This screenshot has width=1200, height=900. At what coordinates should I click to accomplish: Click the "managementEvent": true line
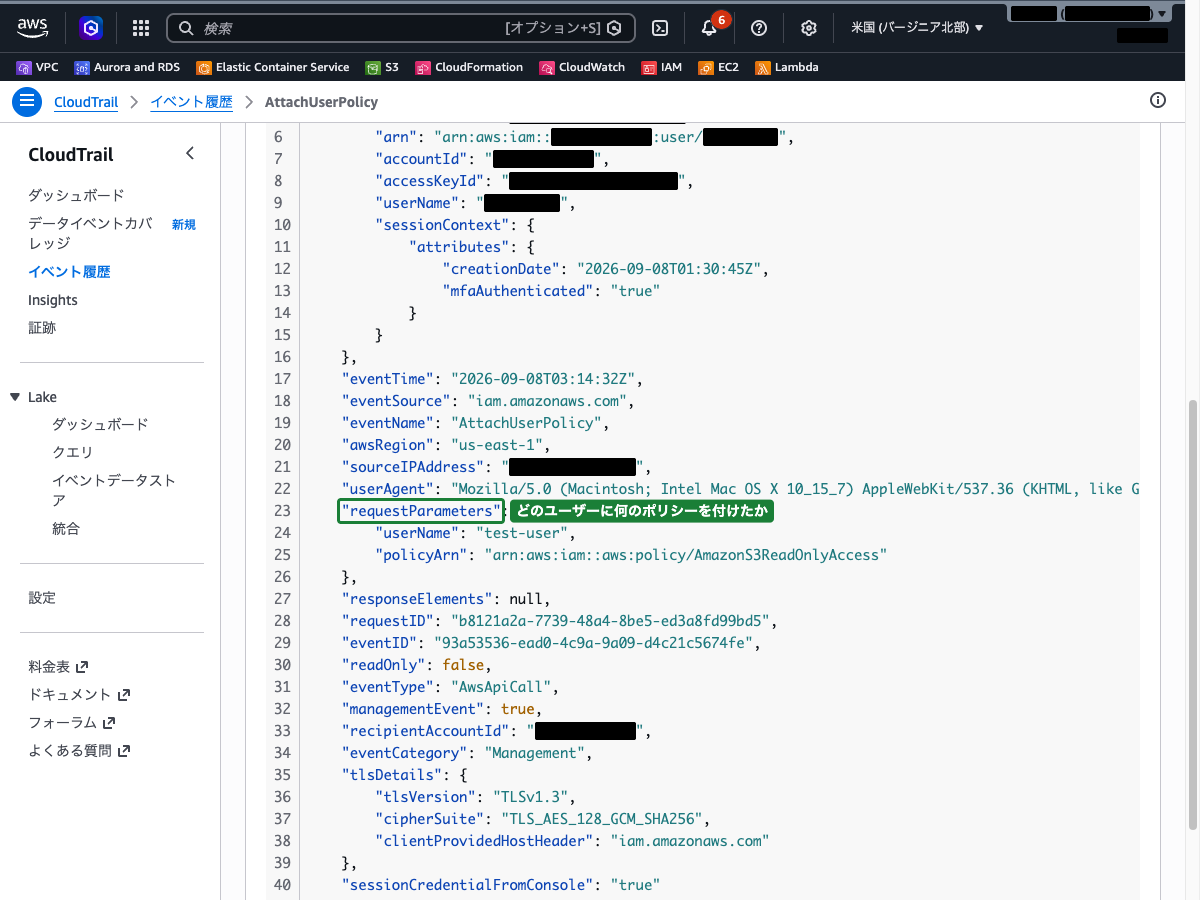[442, 709]
